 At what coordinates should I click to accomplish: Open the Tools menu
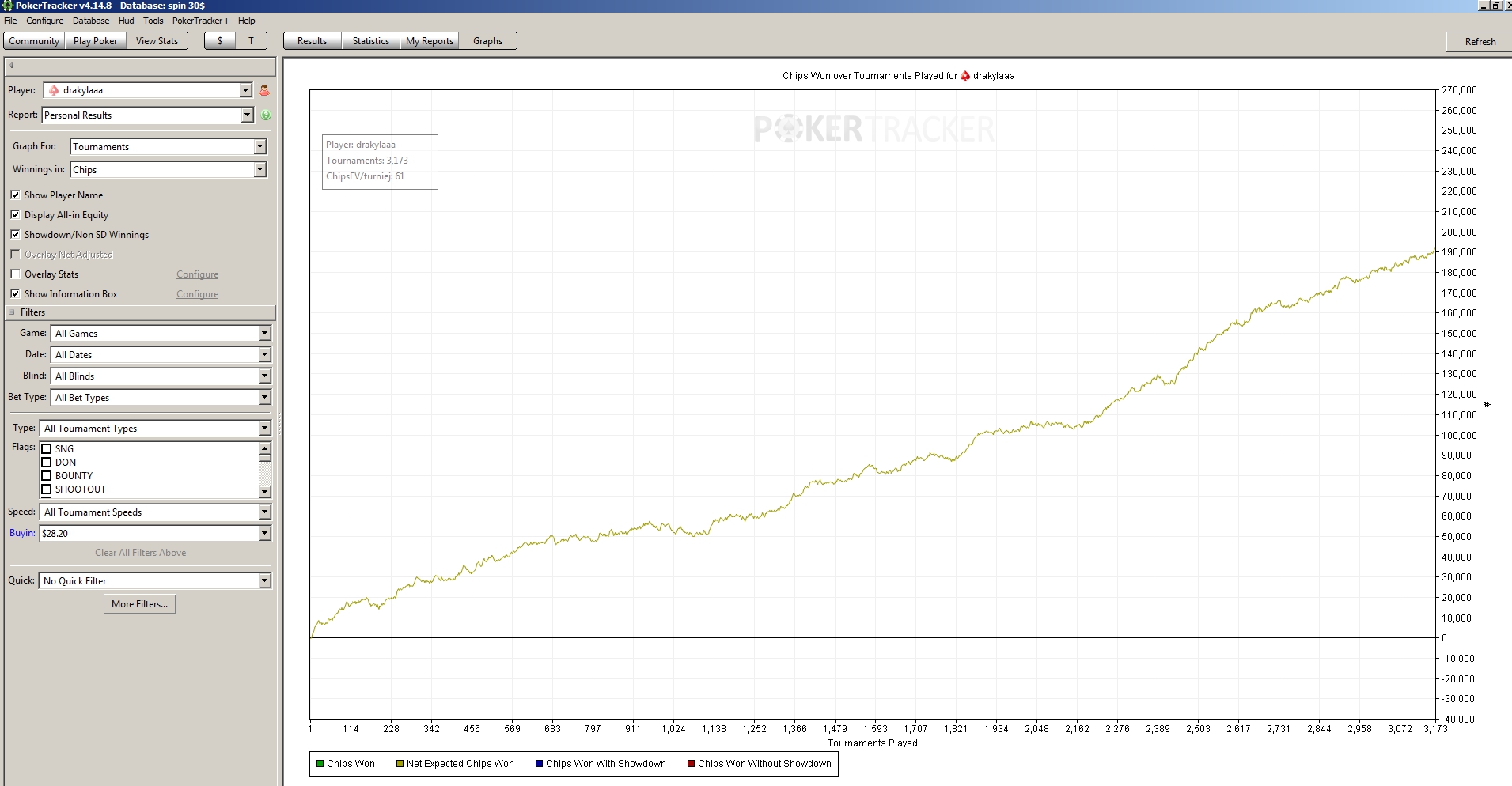153,21
